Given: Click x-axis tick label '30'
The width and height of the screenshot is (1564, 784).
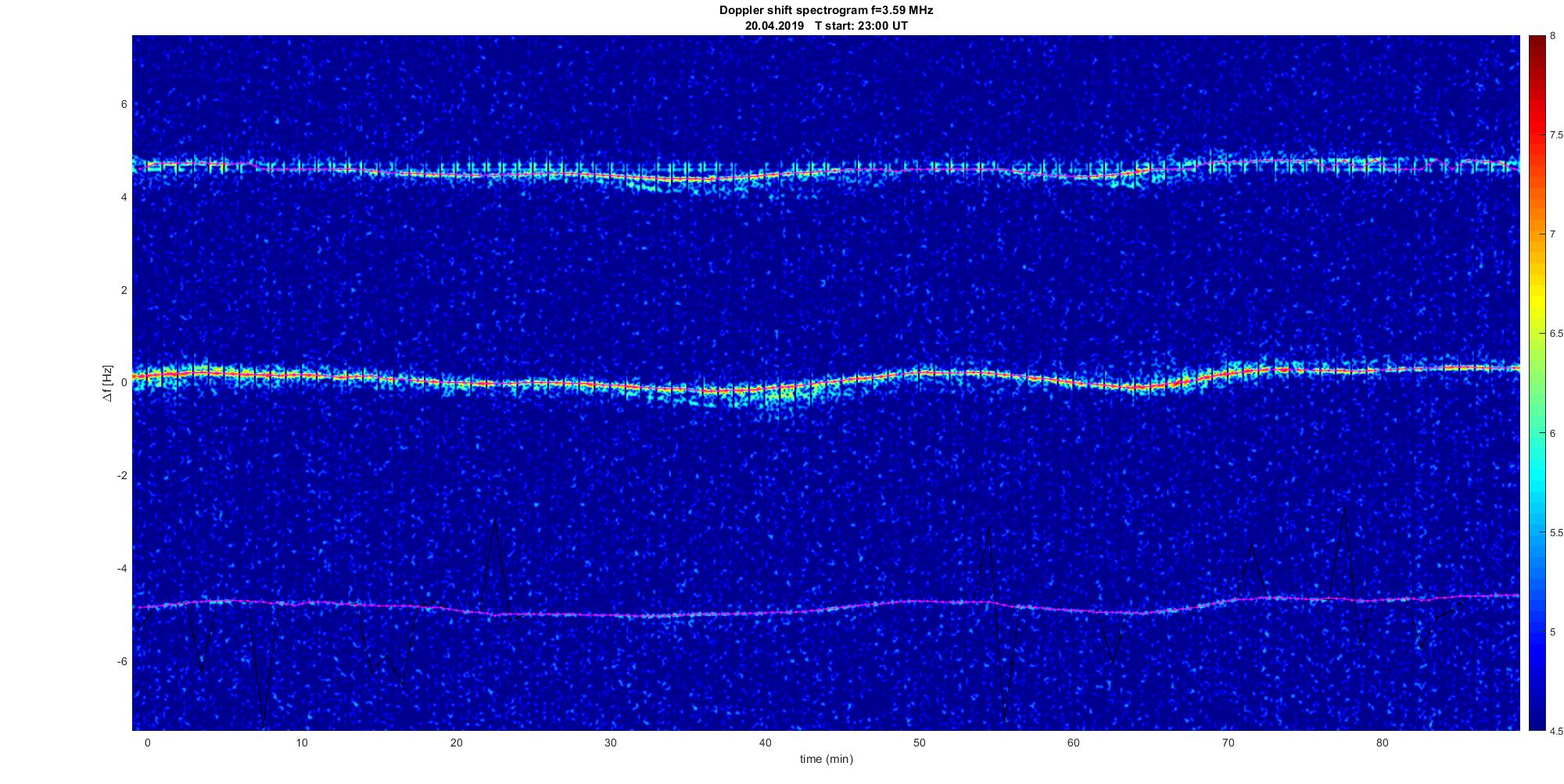Looking at the screenshot, I should click(x=611, y=743).
